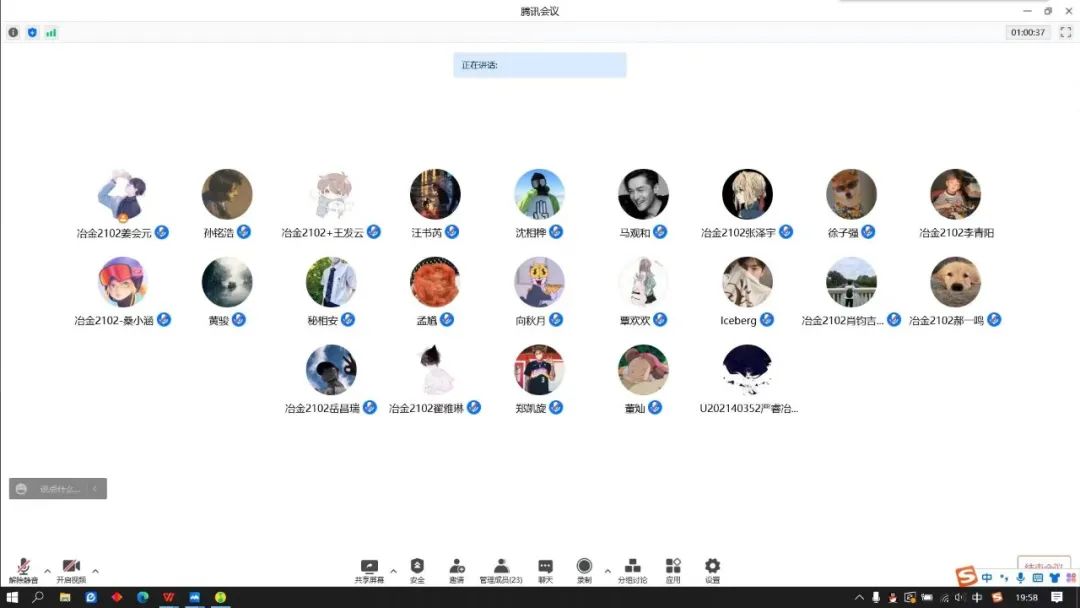1080x608 pixels.
Task: Click name label 冶金2102+王发云
Action: (x=322, y=233)
